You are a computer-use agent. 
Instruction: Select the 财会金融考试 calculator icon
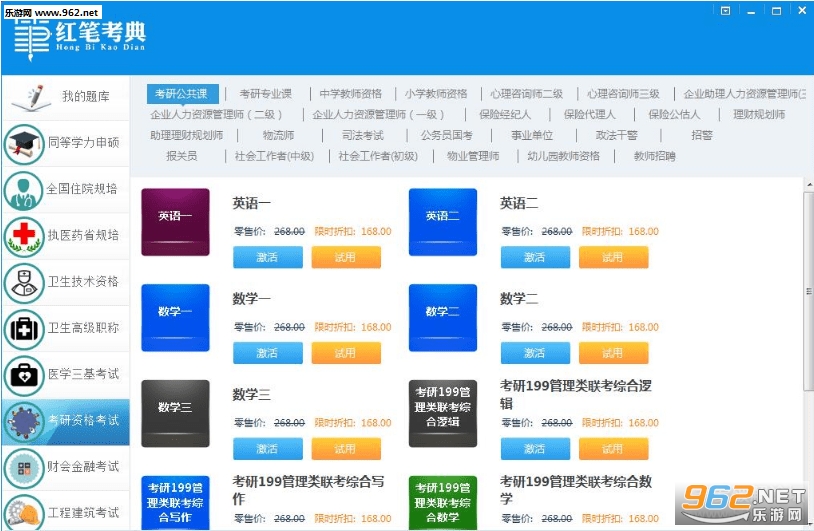(x=24, y=468)
